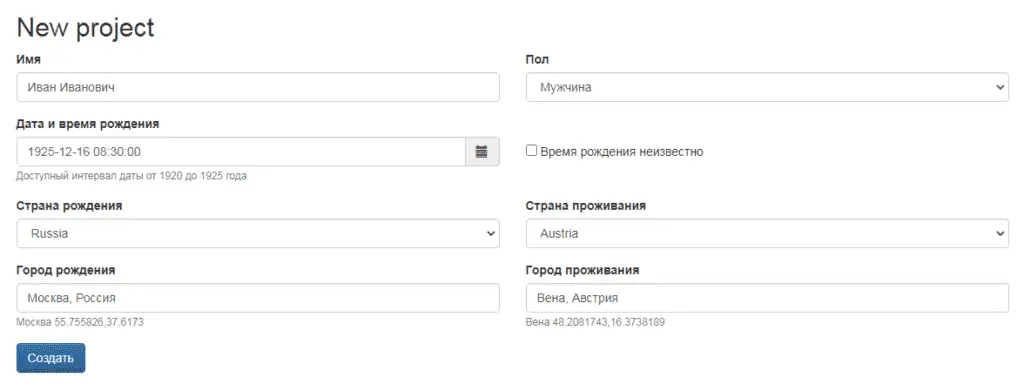The image size is (1024, 391).
Task: Click the 'Имя' field label
Action: [x=29, y=59]
